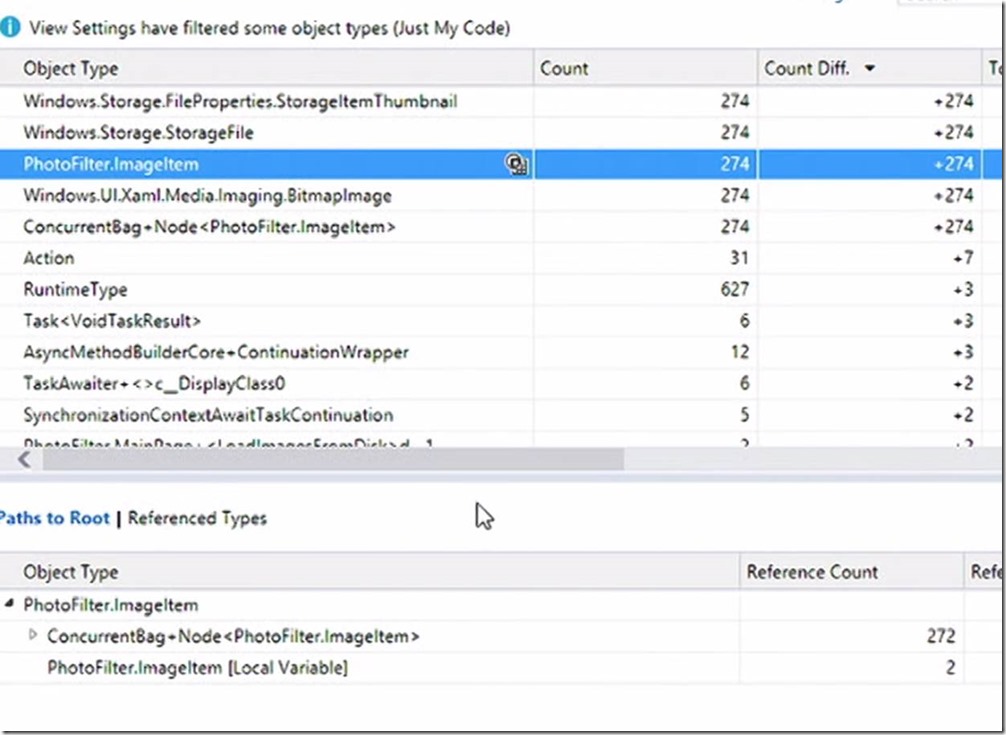Click the reference count 272 value
Viewport: 1006px width, 735px height.
point(941,636)
